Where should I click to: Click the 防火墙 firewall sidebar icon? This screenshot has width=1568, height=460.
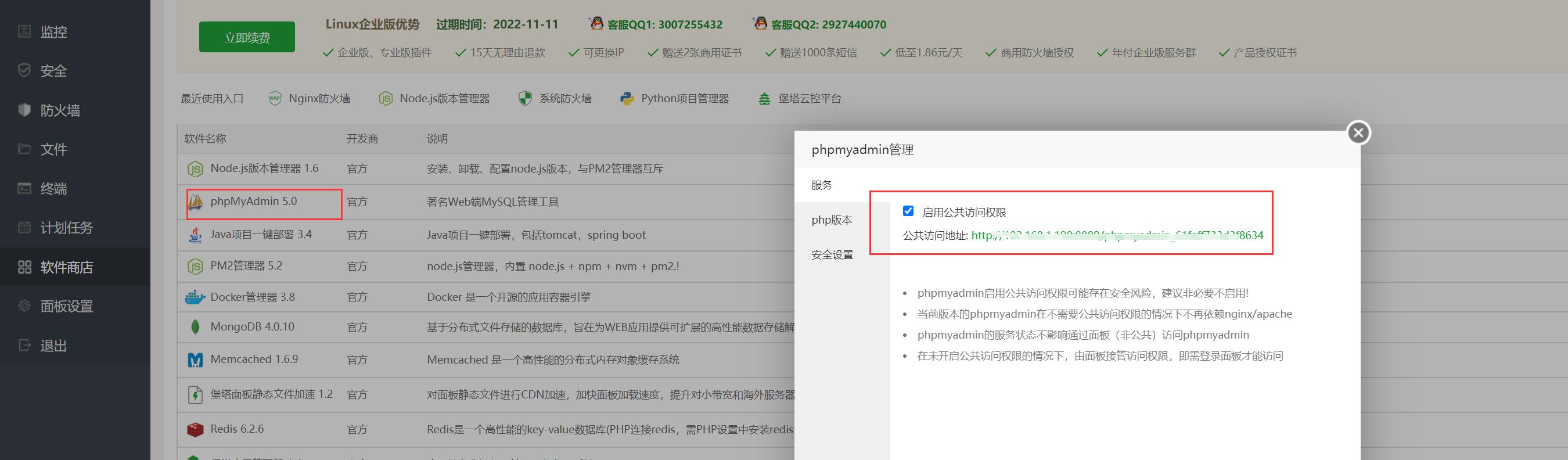coord(24,110)
